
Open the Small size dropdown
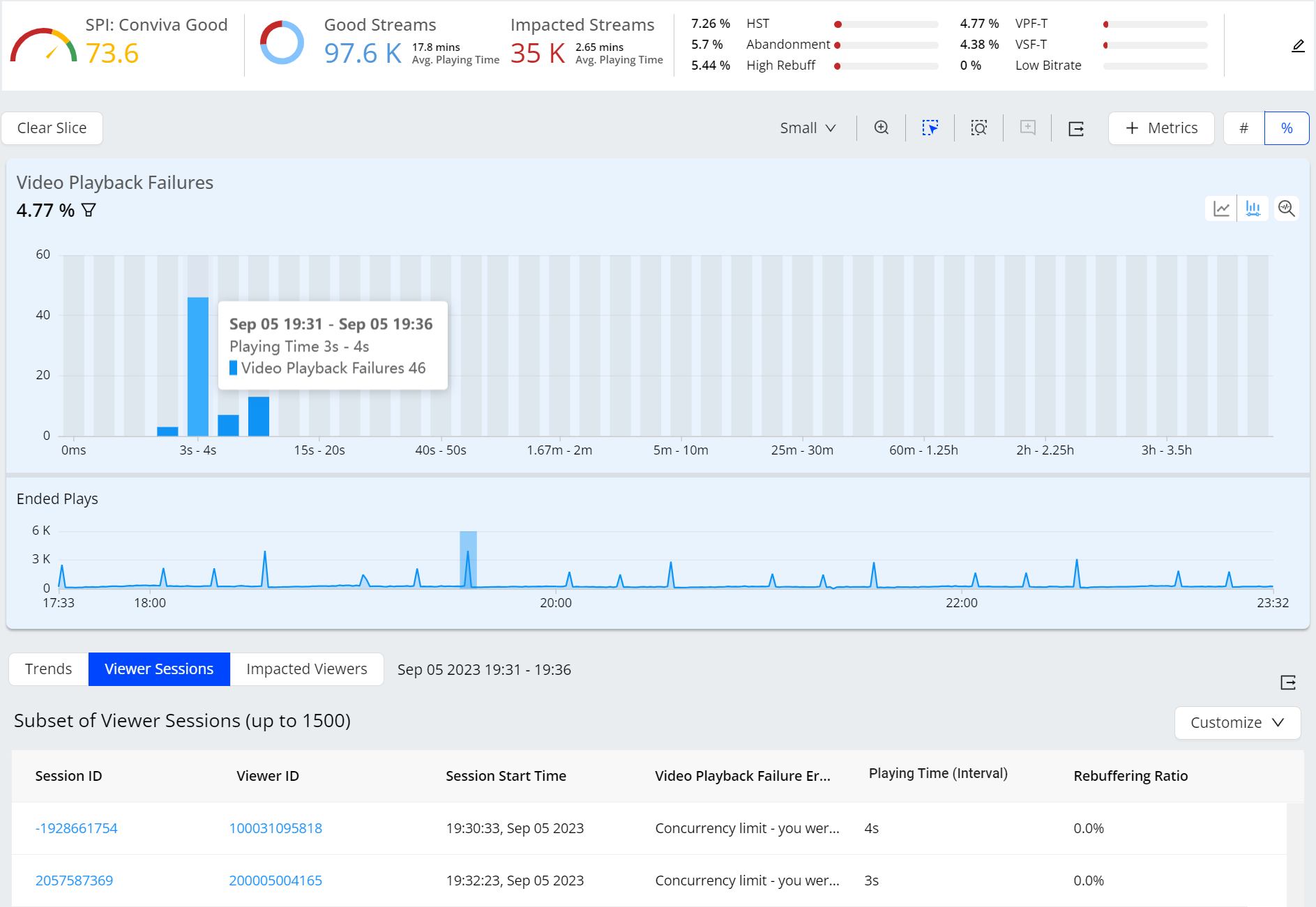click(x=808, y=128)
